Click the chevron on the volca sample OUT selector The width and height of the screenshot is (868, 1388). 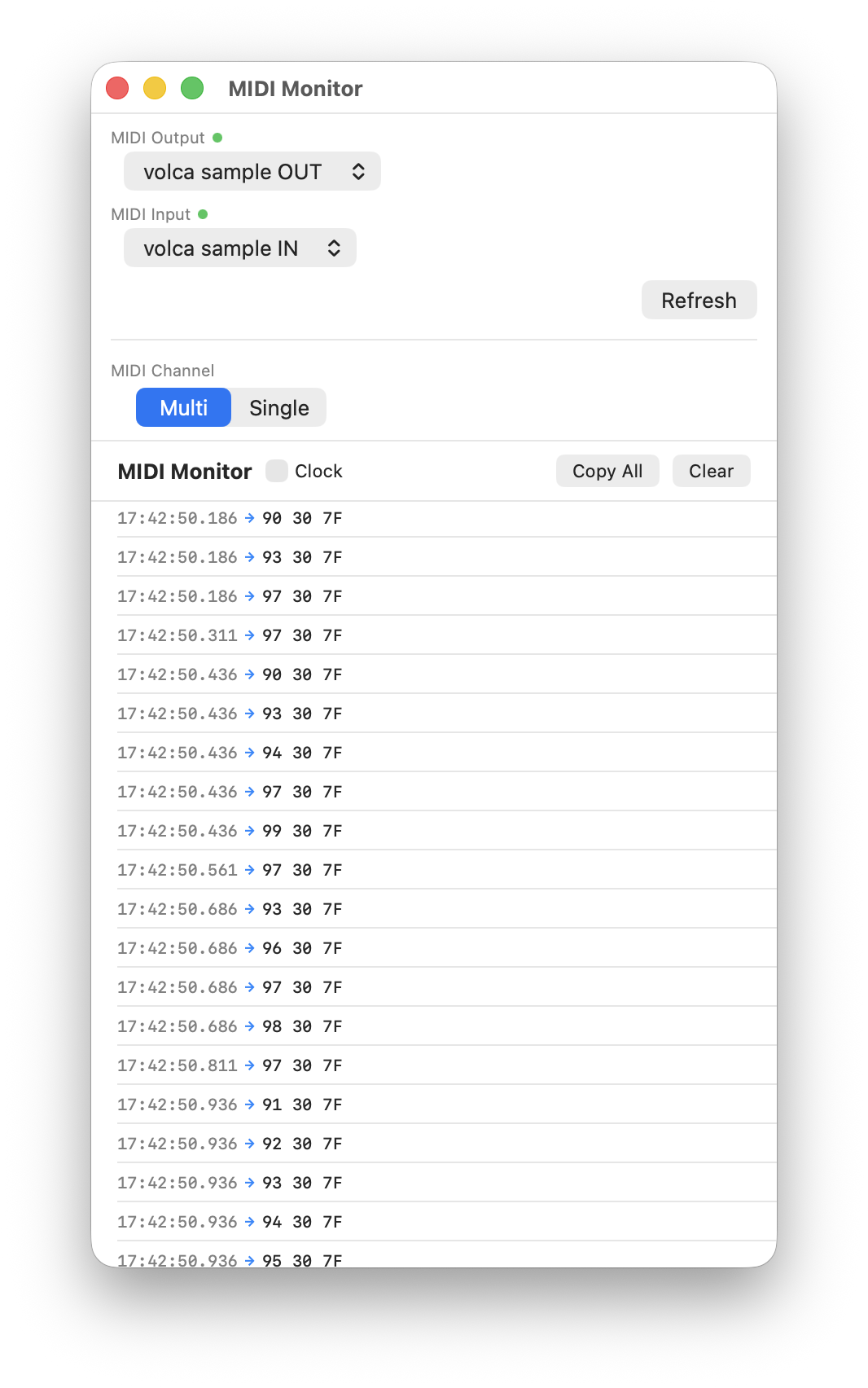pos(360,171)
